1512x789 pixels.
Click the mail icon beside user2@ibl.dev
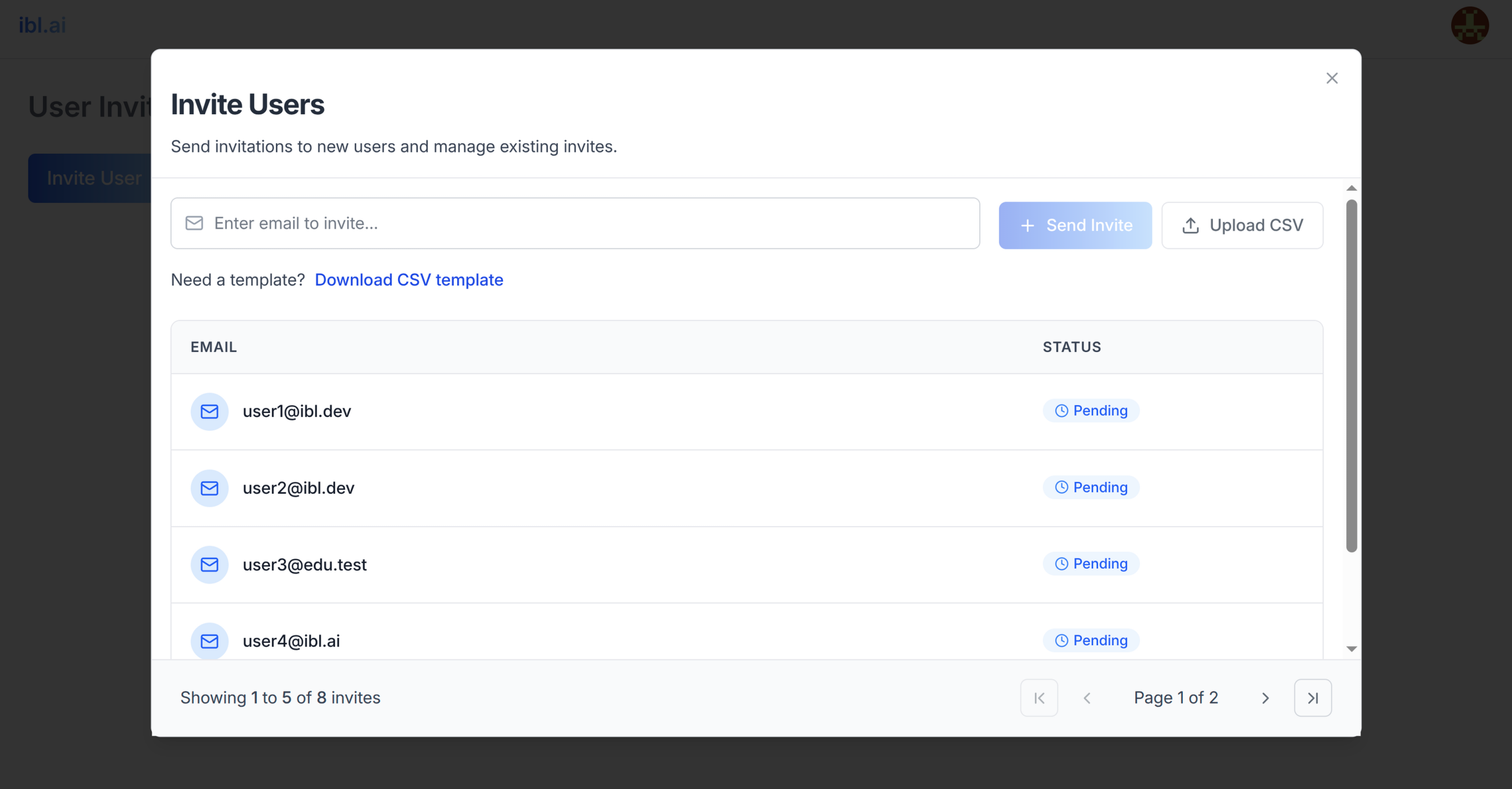tap(209, 488)
